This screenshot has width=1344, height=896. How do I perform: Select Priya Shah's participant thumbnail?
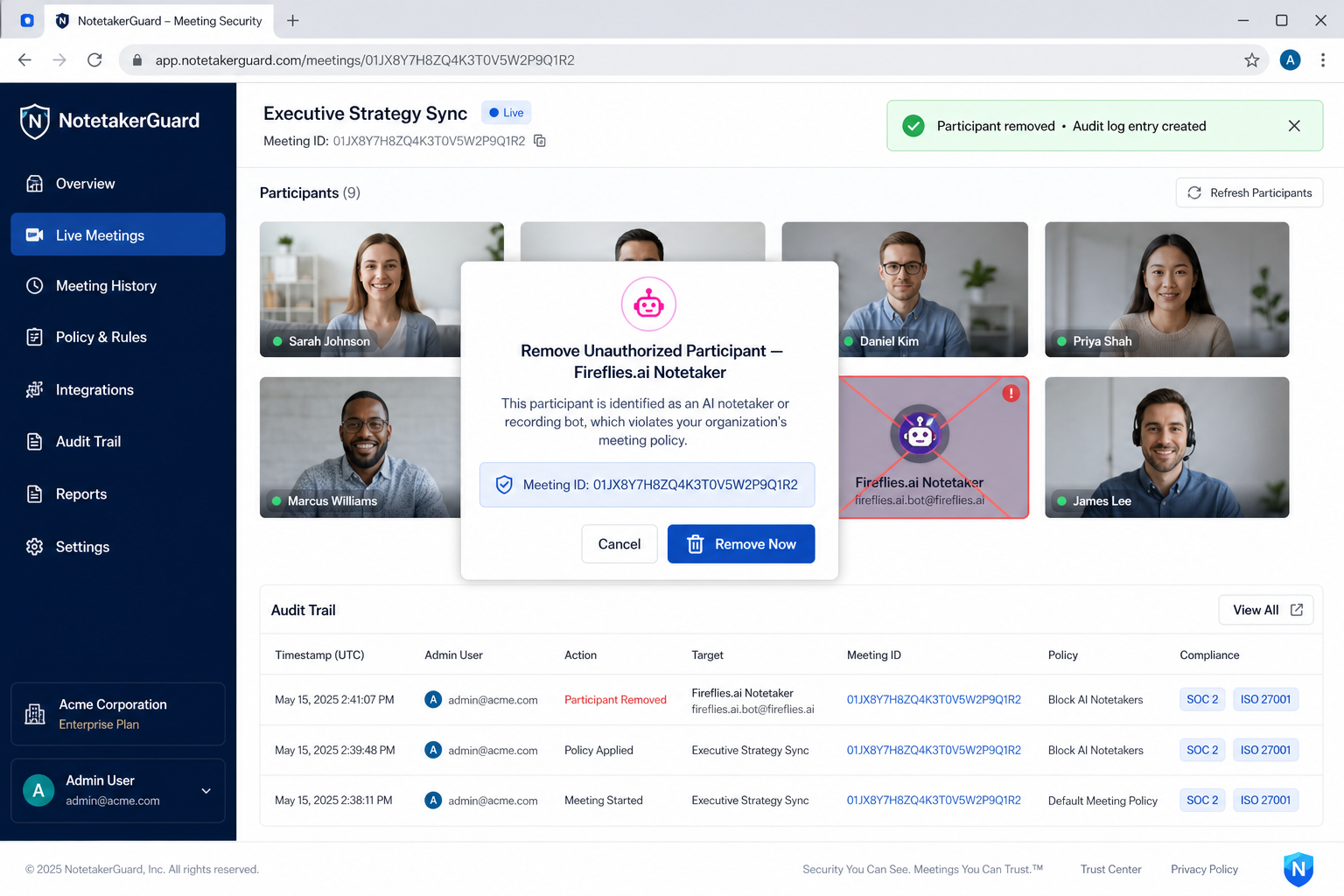point(1166,290)
